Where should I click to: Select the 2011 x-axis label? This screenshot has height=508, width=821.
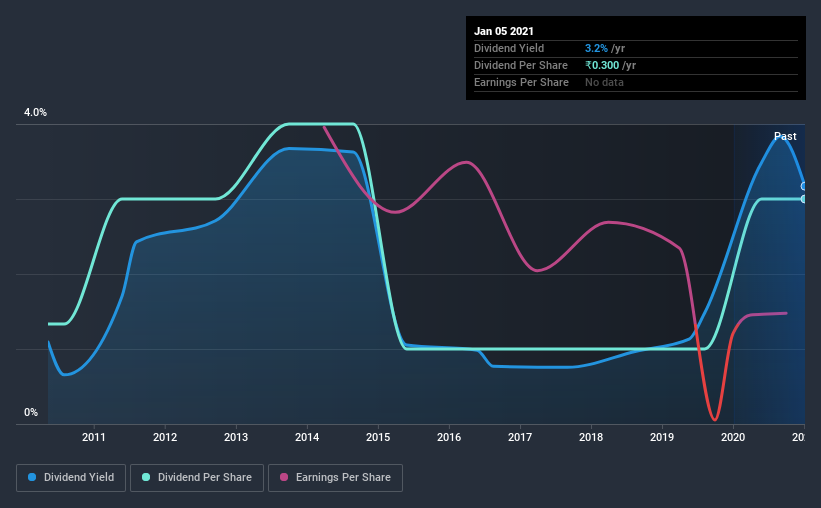(x=94, y=437)
